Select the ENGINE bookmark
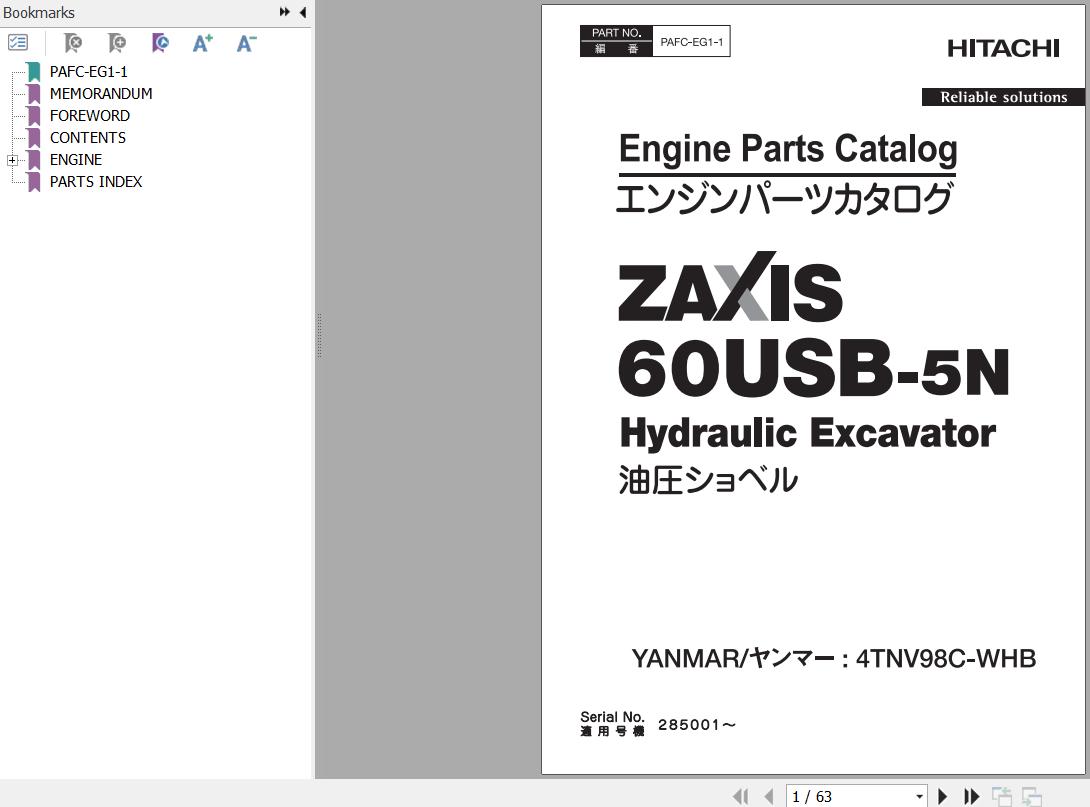1090x807 pixels. (76, 160)
